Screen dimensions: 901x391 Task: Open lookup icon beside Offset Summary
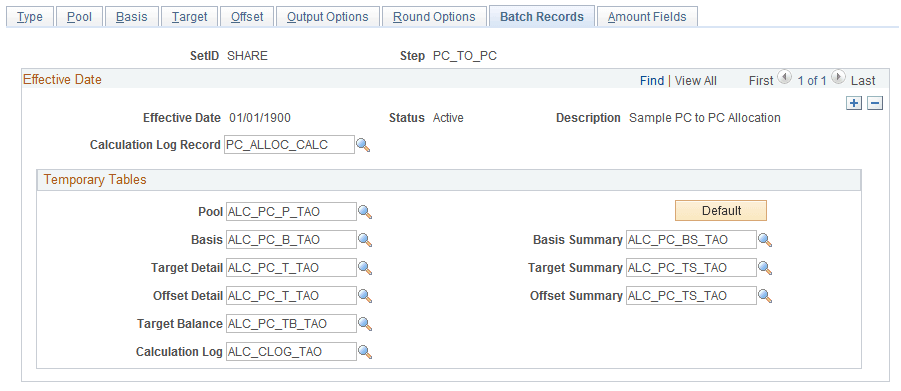point(765,296)
